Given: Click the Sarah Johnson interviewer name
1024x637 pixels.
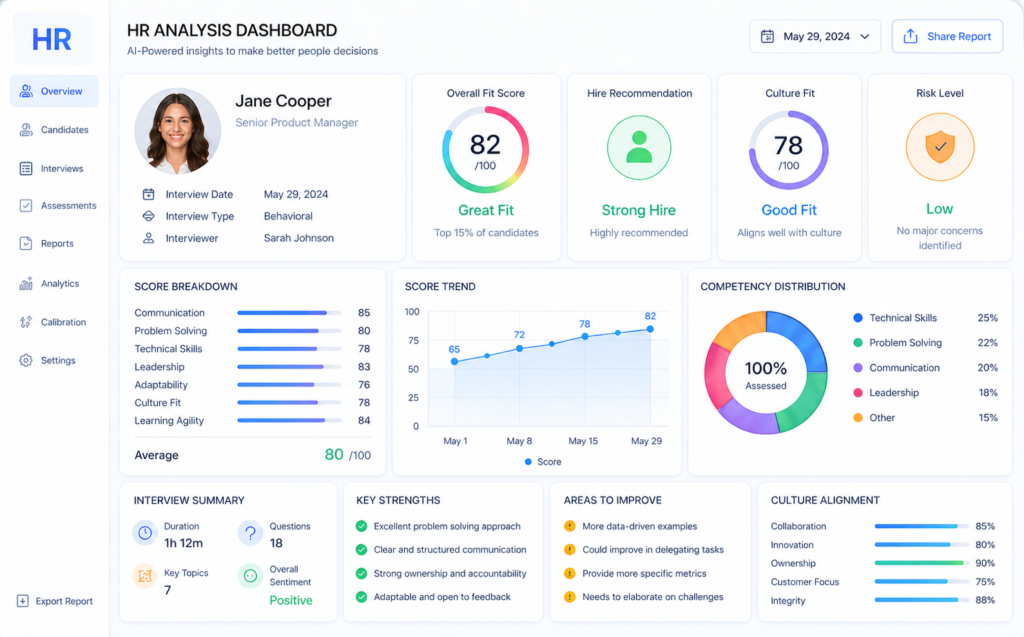Looking at the screenshot, I should 298,238.
